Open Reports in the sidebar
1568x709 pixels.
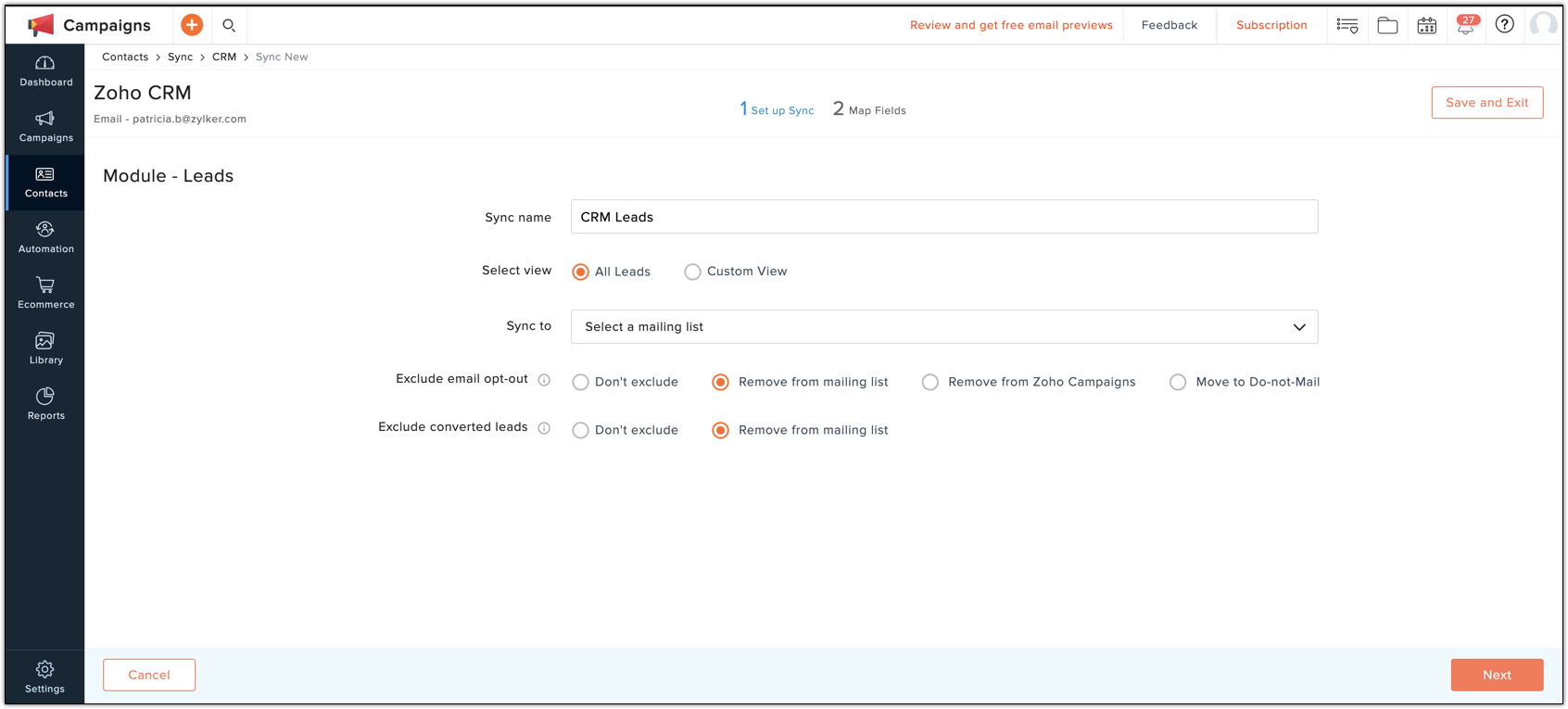(45, 405)
